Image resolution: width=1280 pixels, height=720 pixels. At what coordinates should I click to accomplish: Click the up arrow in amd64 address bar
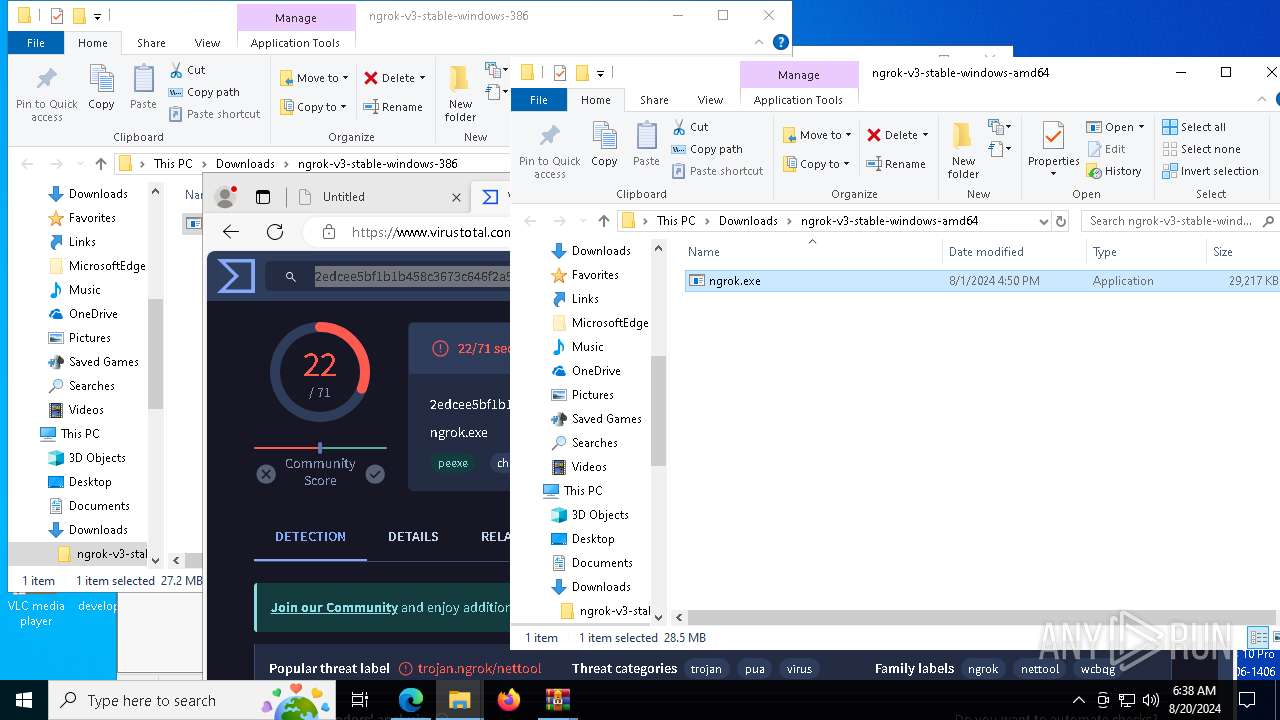(x=604, y=221)
